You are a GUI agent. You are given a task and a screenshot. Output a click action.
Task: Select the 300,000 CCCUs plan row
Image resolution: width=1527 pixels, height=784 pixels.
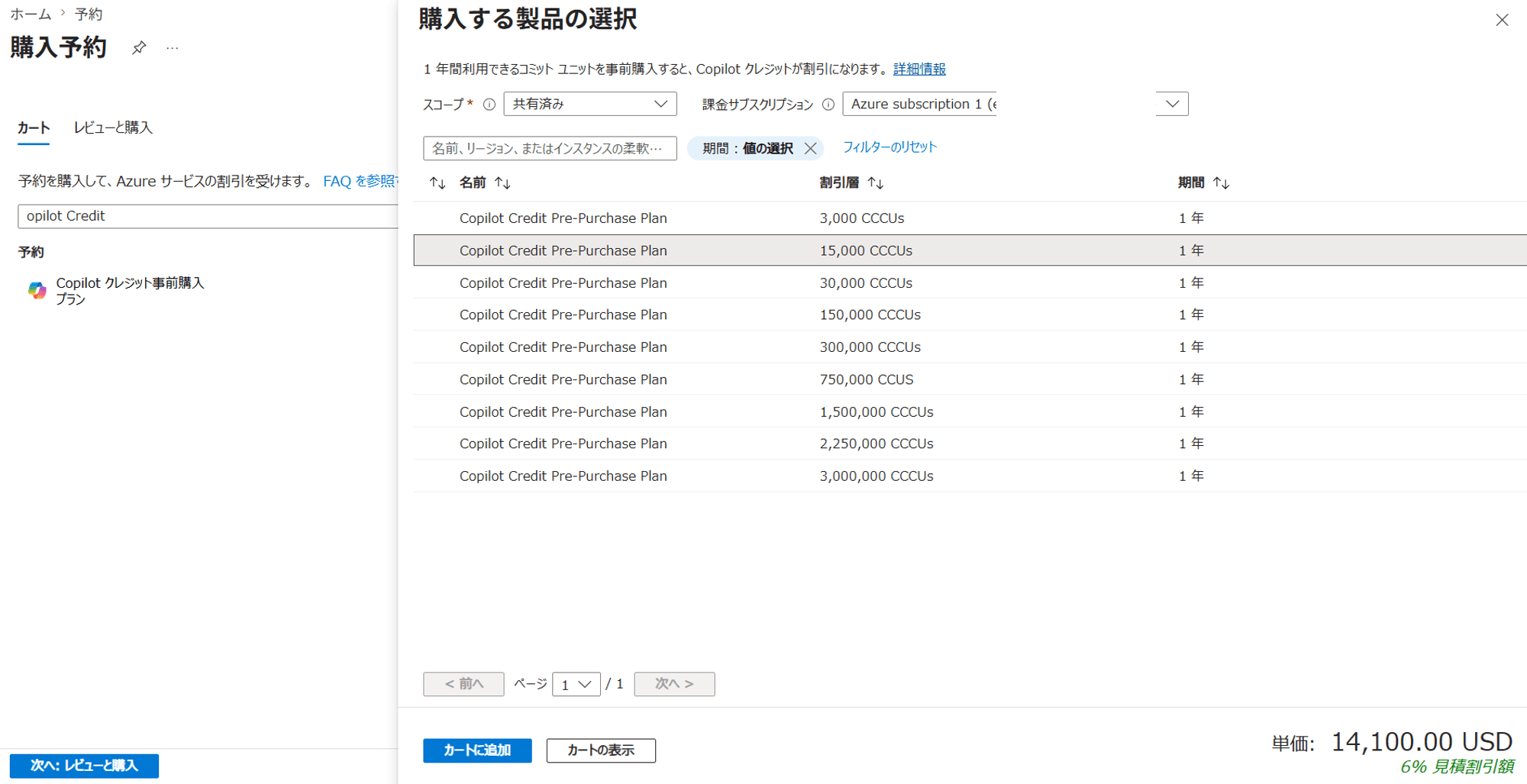[x=970, y=347]
